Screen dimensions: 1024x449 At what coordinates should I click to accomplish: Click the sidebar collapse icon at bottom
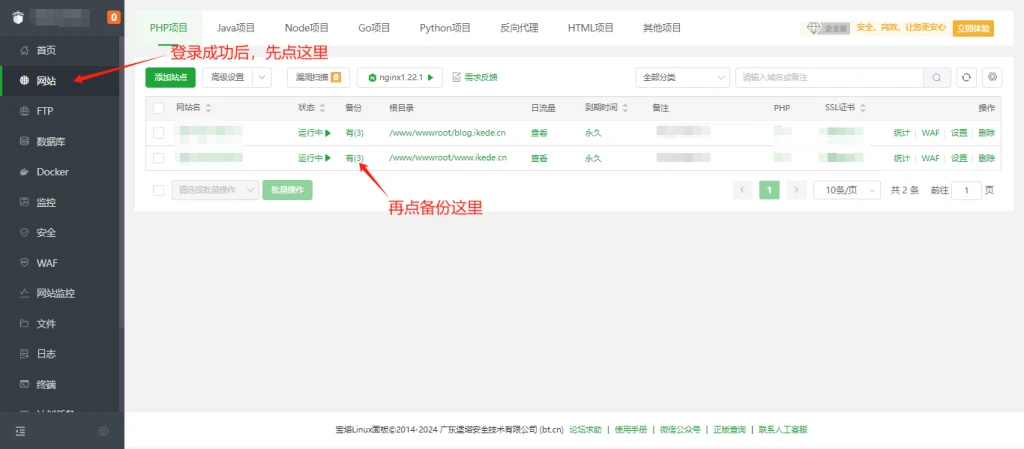coord(20,431)
